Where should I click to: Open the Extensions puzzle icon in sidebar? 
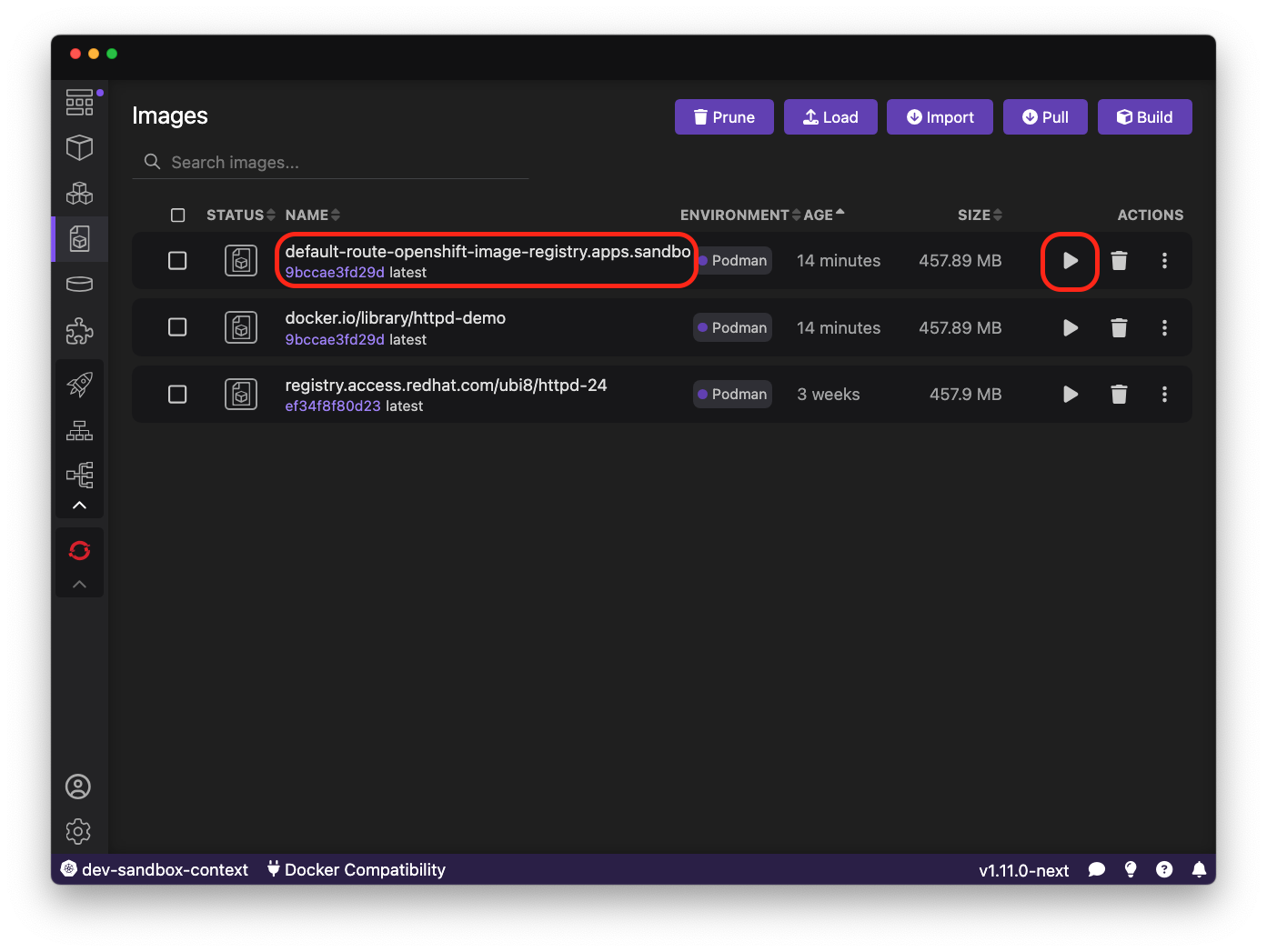[x=79, y=330]
